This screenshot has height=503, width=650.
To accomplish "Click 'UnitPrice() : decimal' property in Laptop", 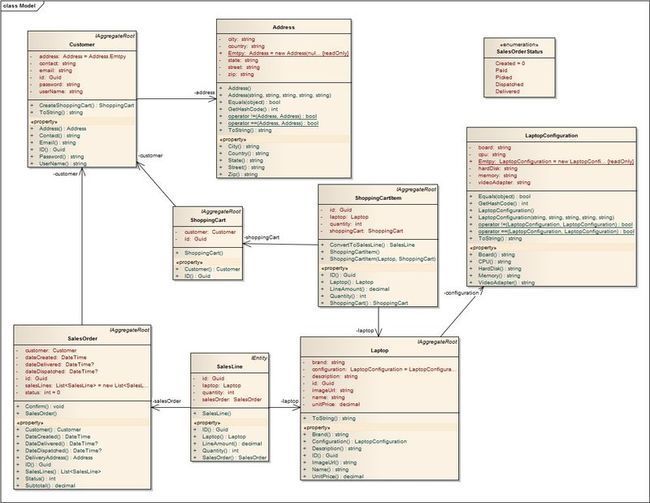I will point(337,476).
